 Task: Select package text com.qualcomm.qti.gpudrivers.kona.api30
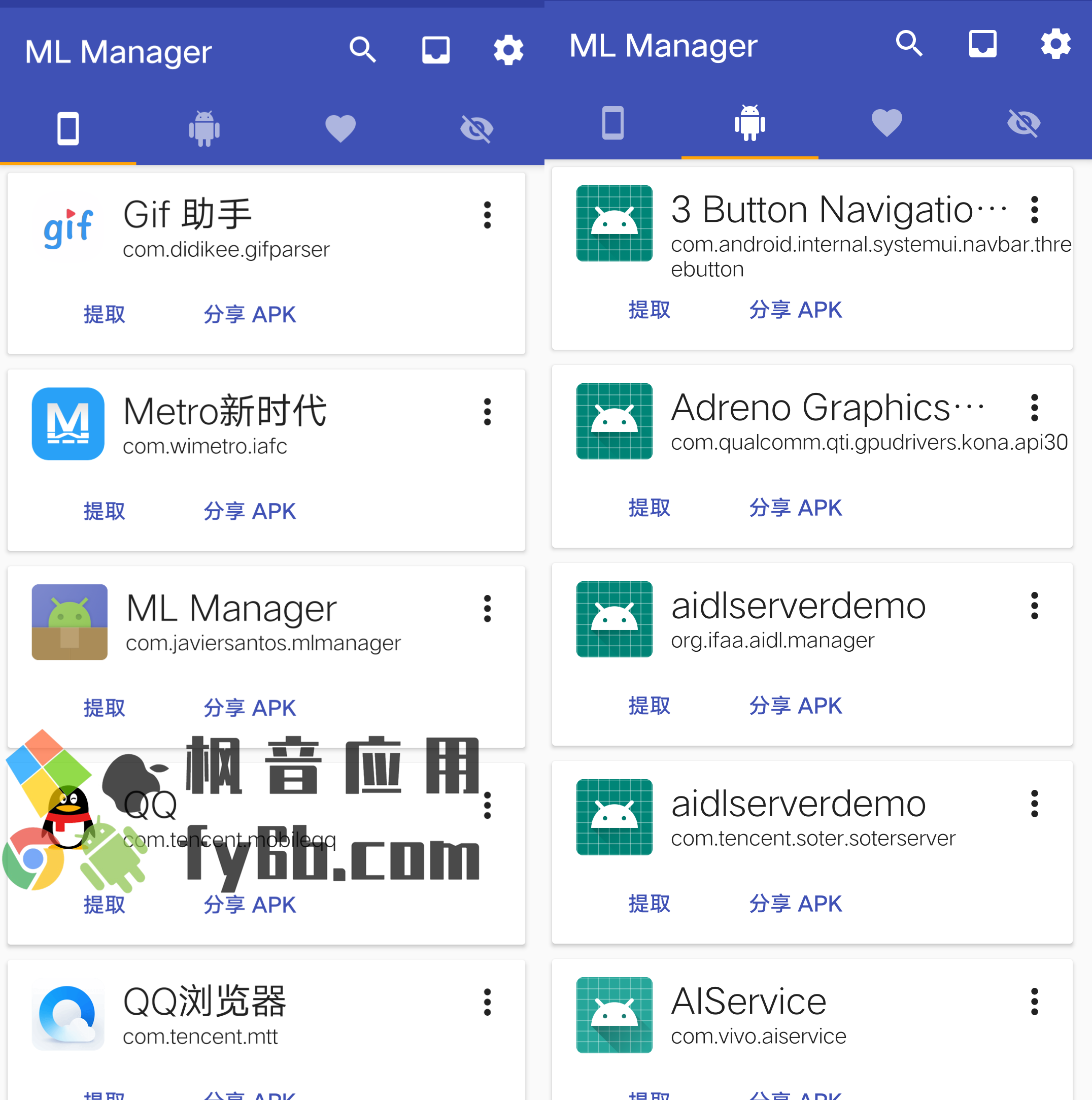coord(869,443)
